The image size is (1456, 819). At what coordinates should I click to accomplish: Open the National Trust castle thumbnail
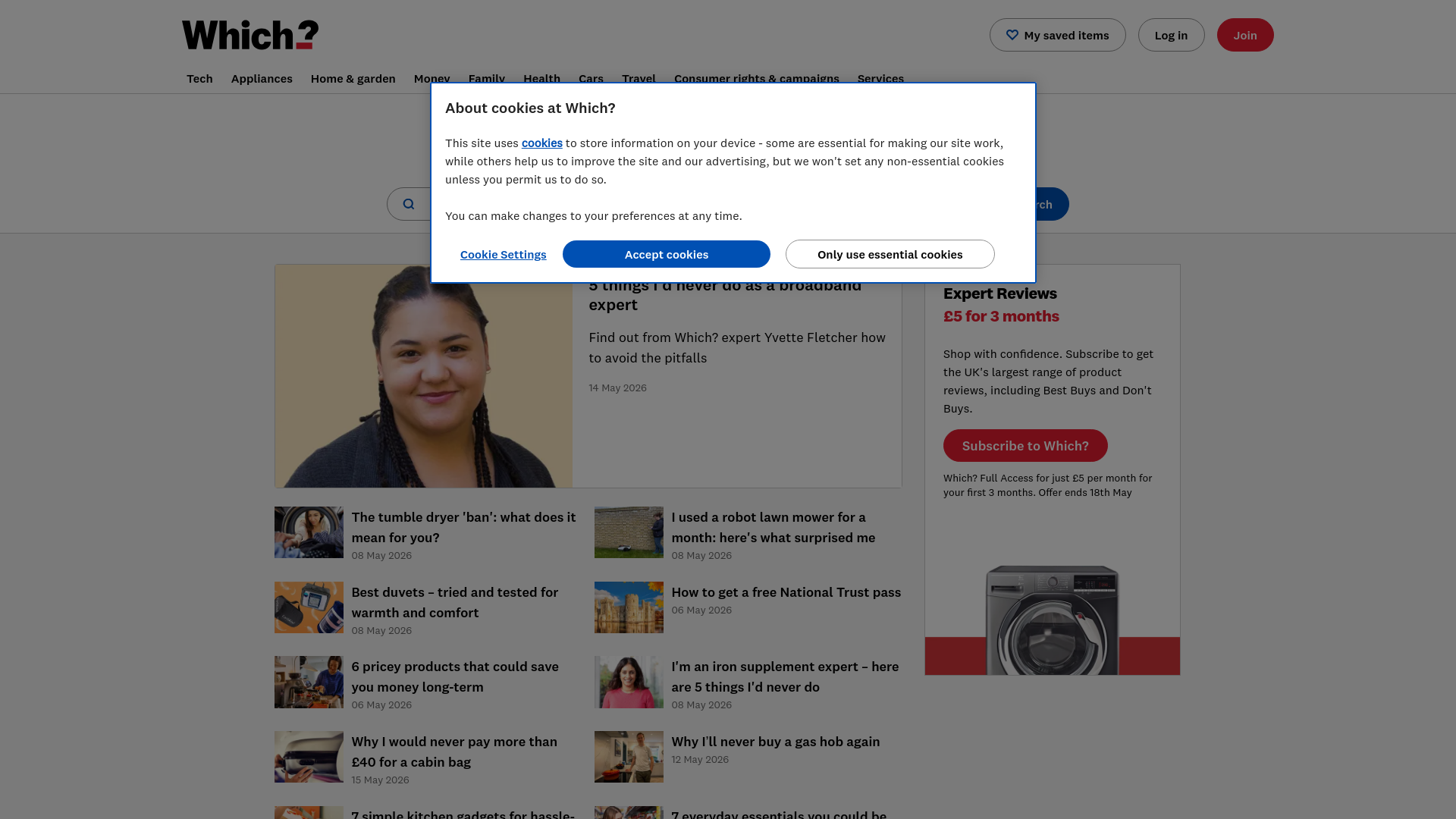coord(629,607)
